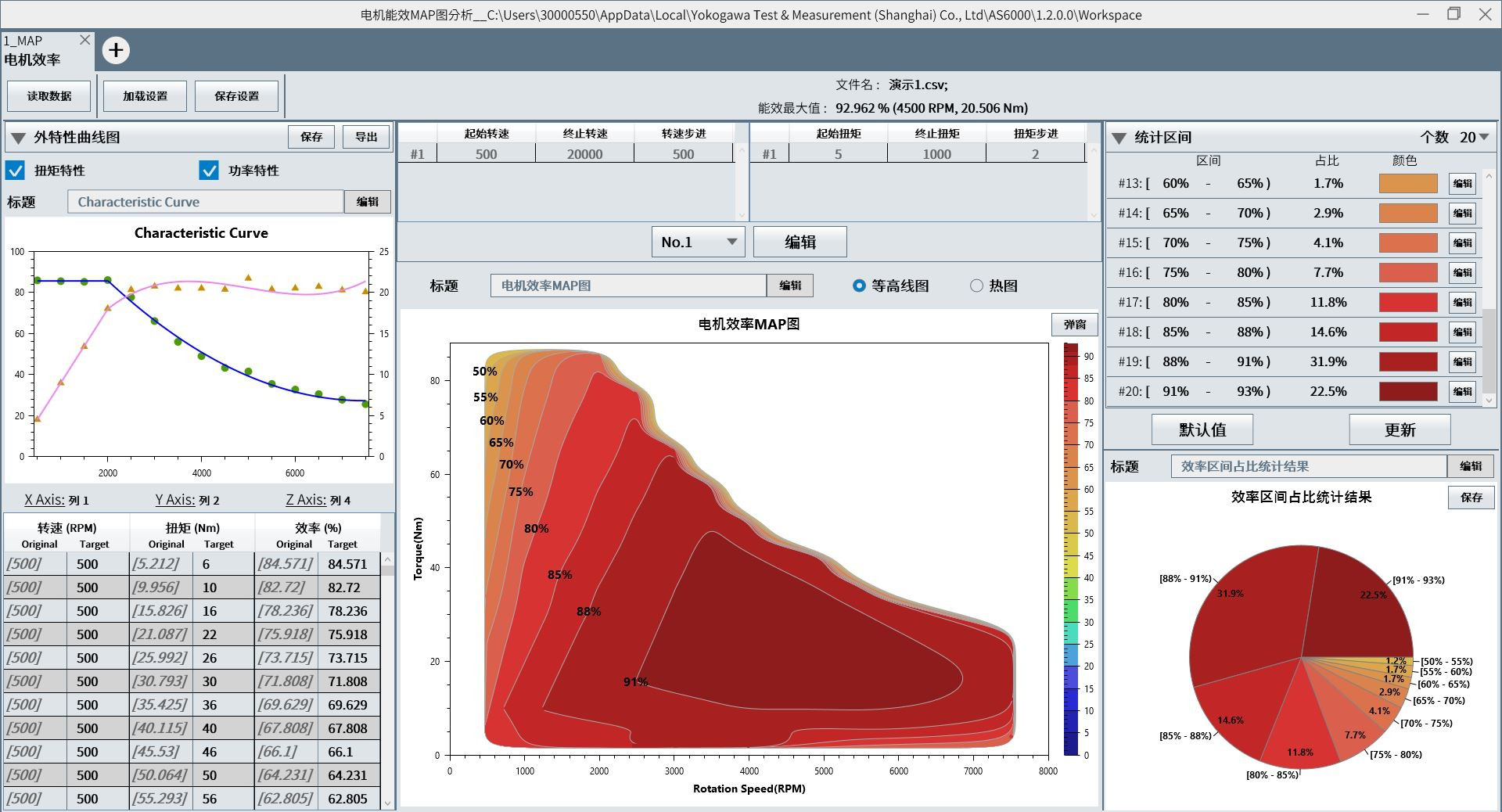Image resolution: width=1502 pixels, height=812 pixels.
Task: Click the color swatch for interval #17
Action: [1408, 303]
